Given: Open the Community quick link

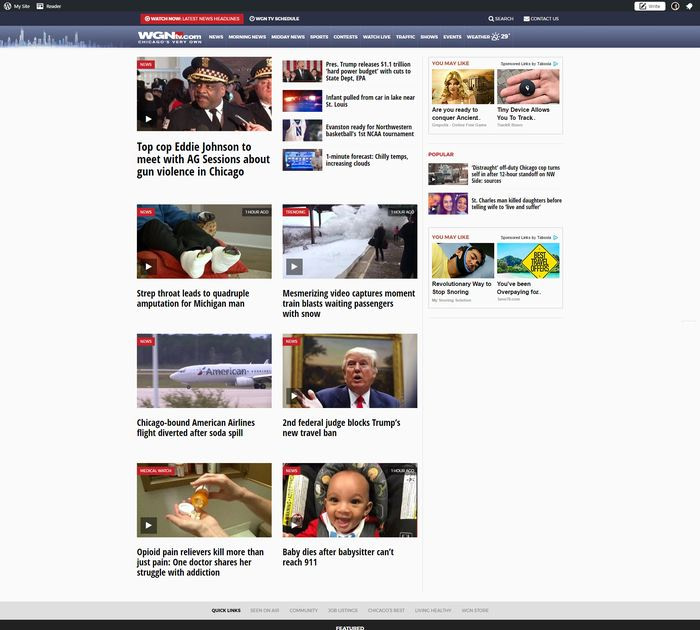Looking at the screenshot, I should (304, 610).
